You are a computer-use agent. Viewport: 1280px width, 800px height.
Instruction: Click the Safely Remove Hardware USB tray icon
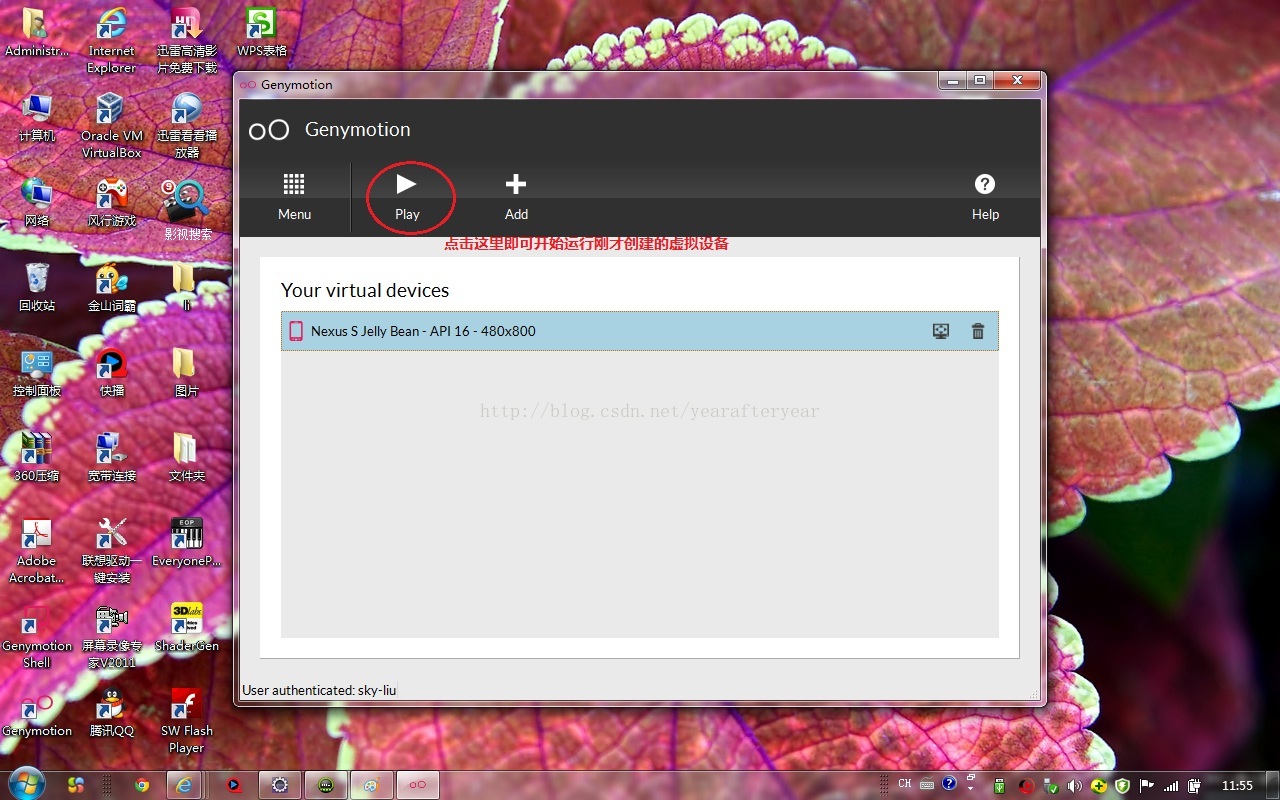pyautogui.click(x=1050, y=785)
